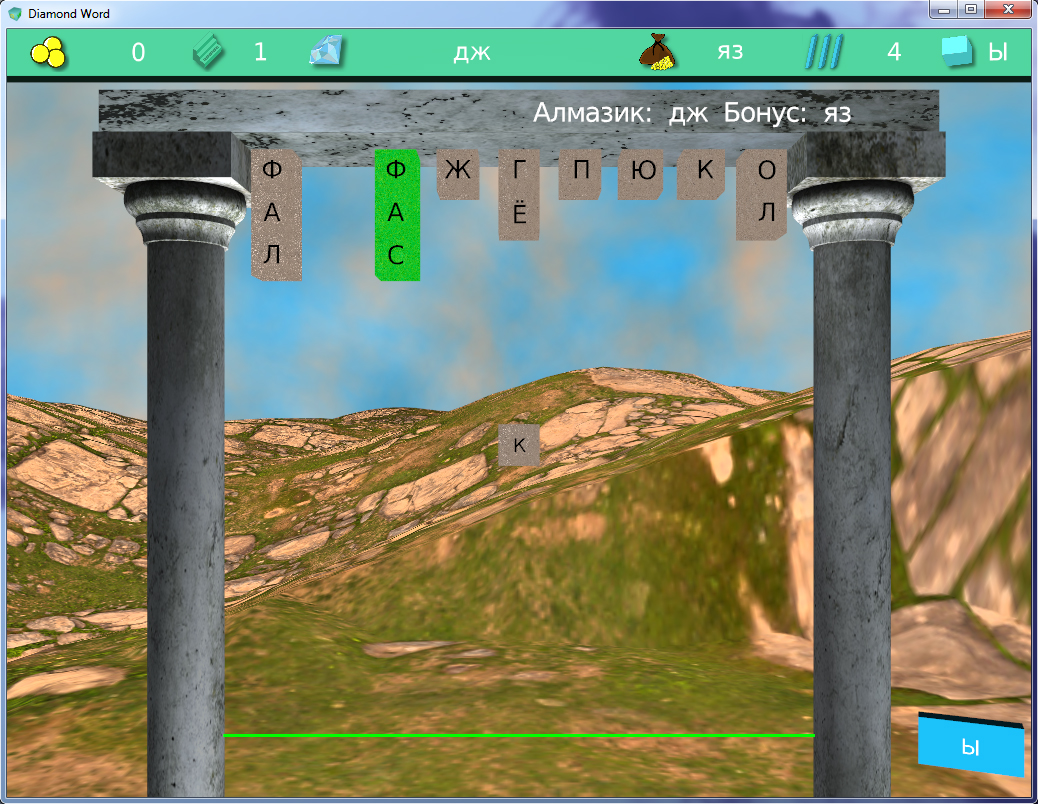Click the Diamond Word app icon in title bar
This screenshot has height=804, width=1038.
coord(15,14)
